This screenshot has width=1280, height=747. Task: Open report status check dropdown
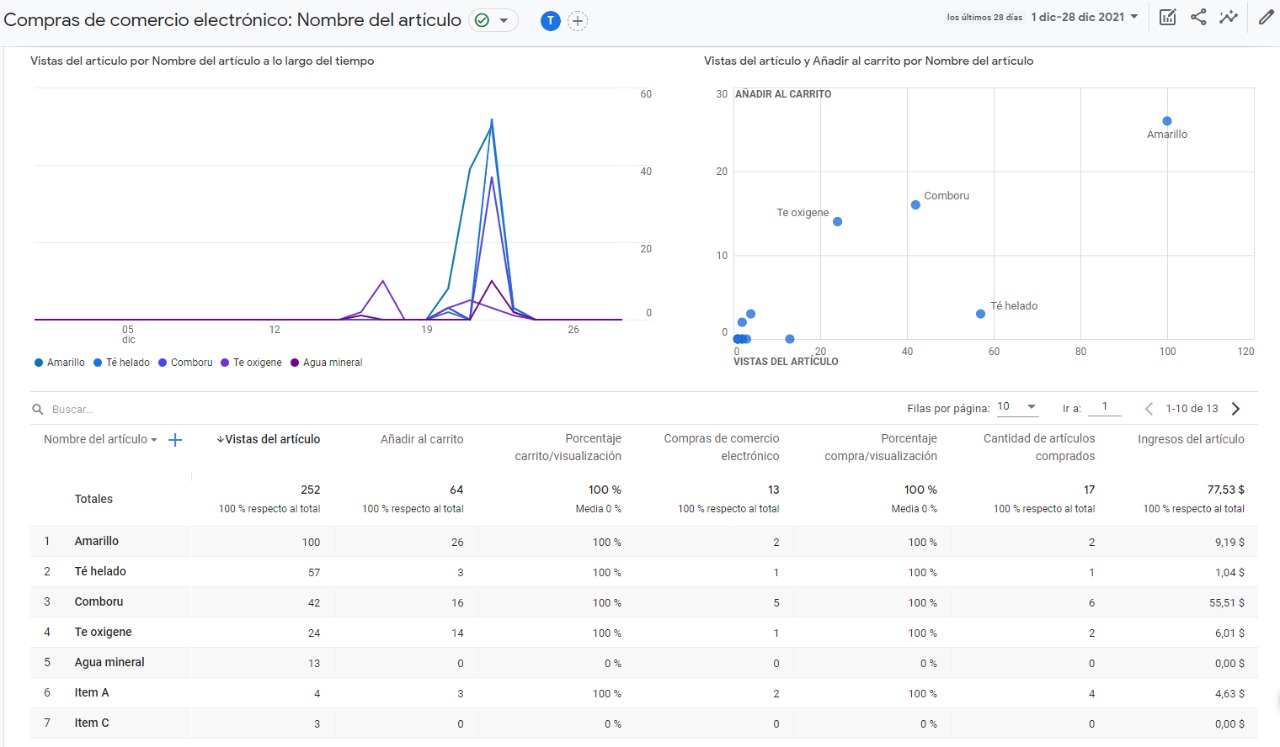pyautogui.click(x=493, y=21)
